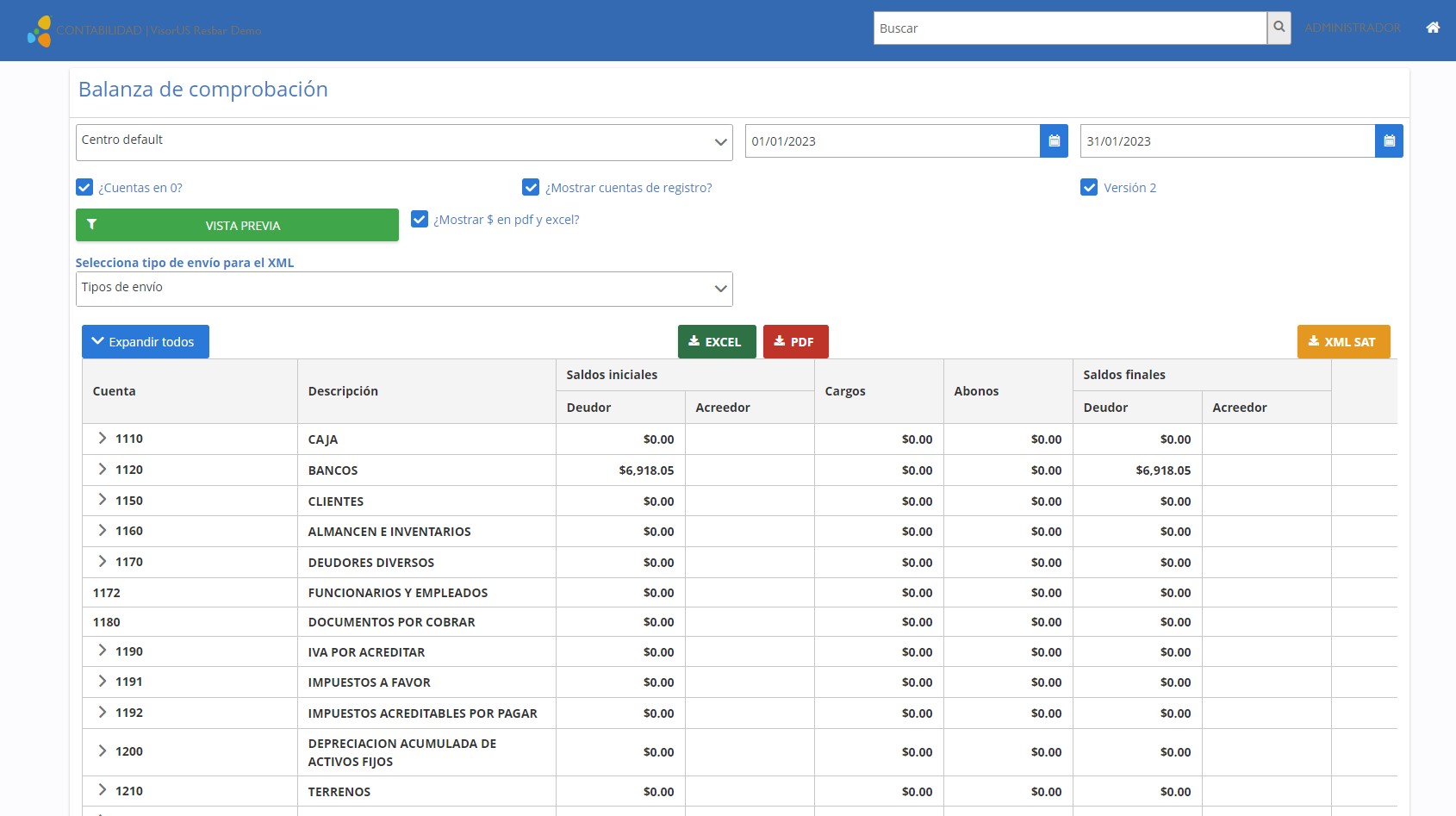
Task: Open the 'Centro default' dropdown
Action: pos(404,142)
